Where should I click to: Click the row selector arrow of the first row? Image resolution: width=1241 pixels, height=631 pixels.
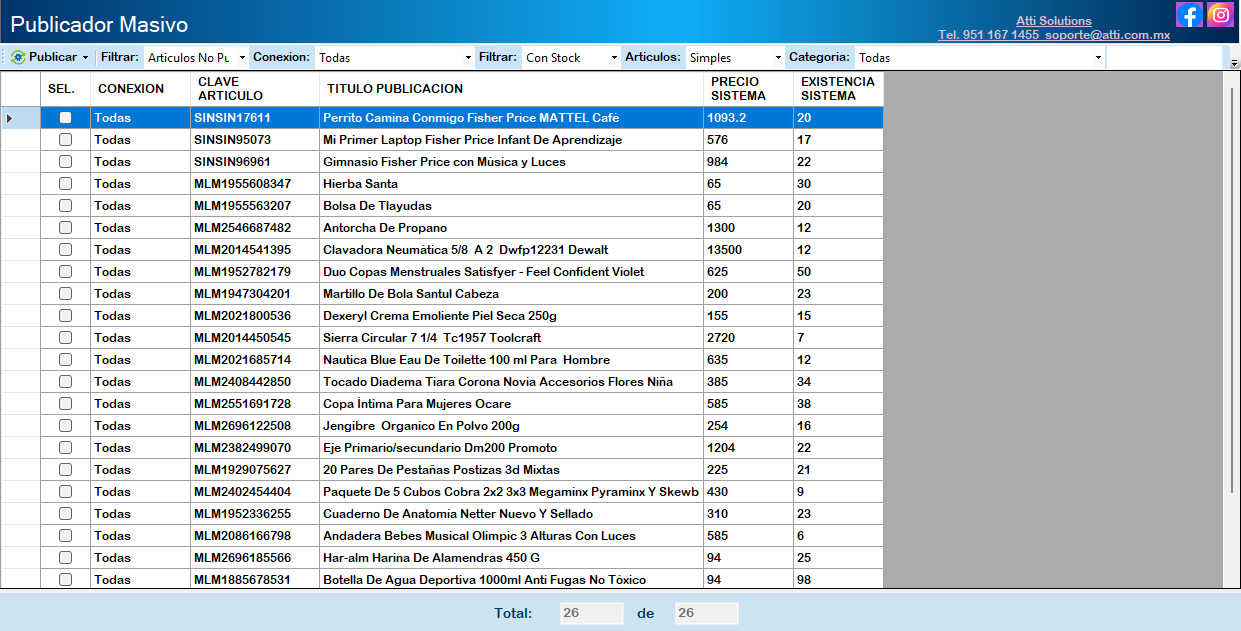click(x=10, y=118)
